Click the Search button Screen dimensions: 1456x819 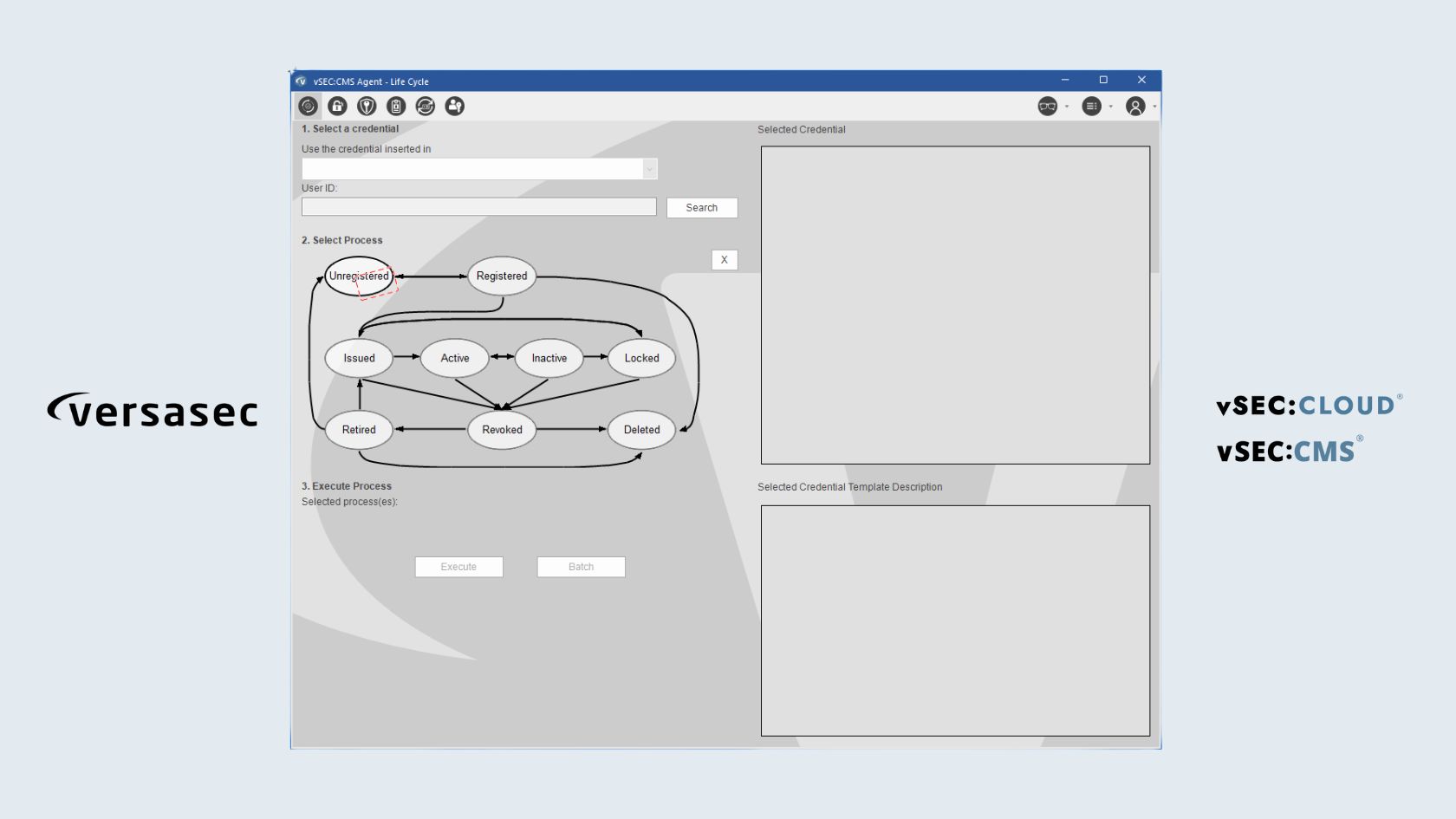(701, 208)
